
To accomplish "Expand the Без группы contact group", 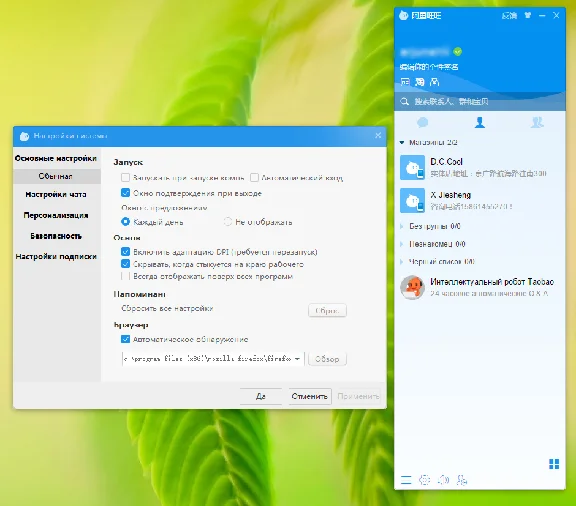I will (x=402, y=226).
